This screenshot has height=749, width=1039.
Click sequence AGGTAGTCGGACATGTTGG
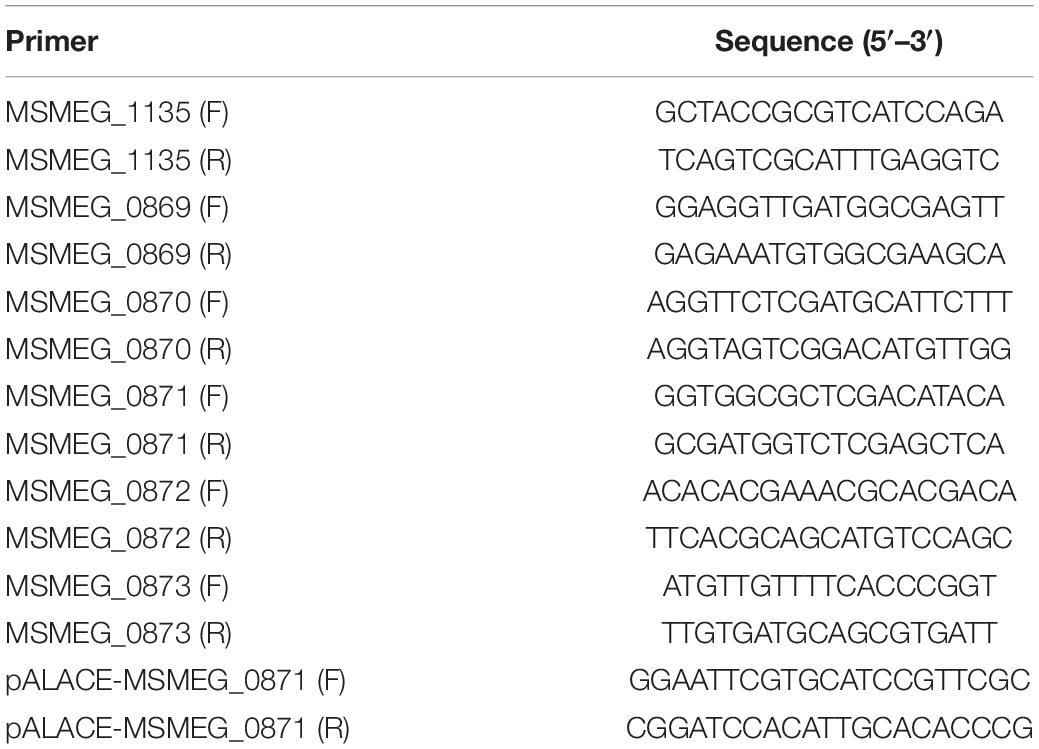pyautogui.click(x=829, y=349)
